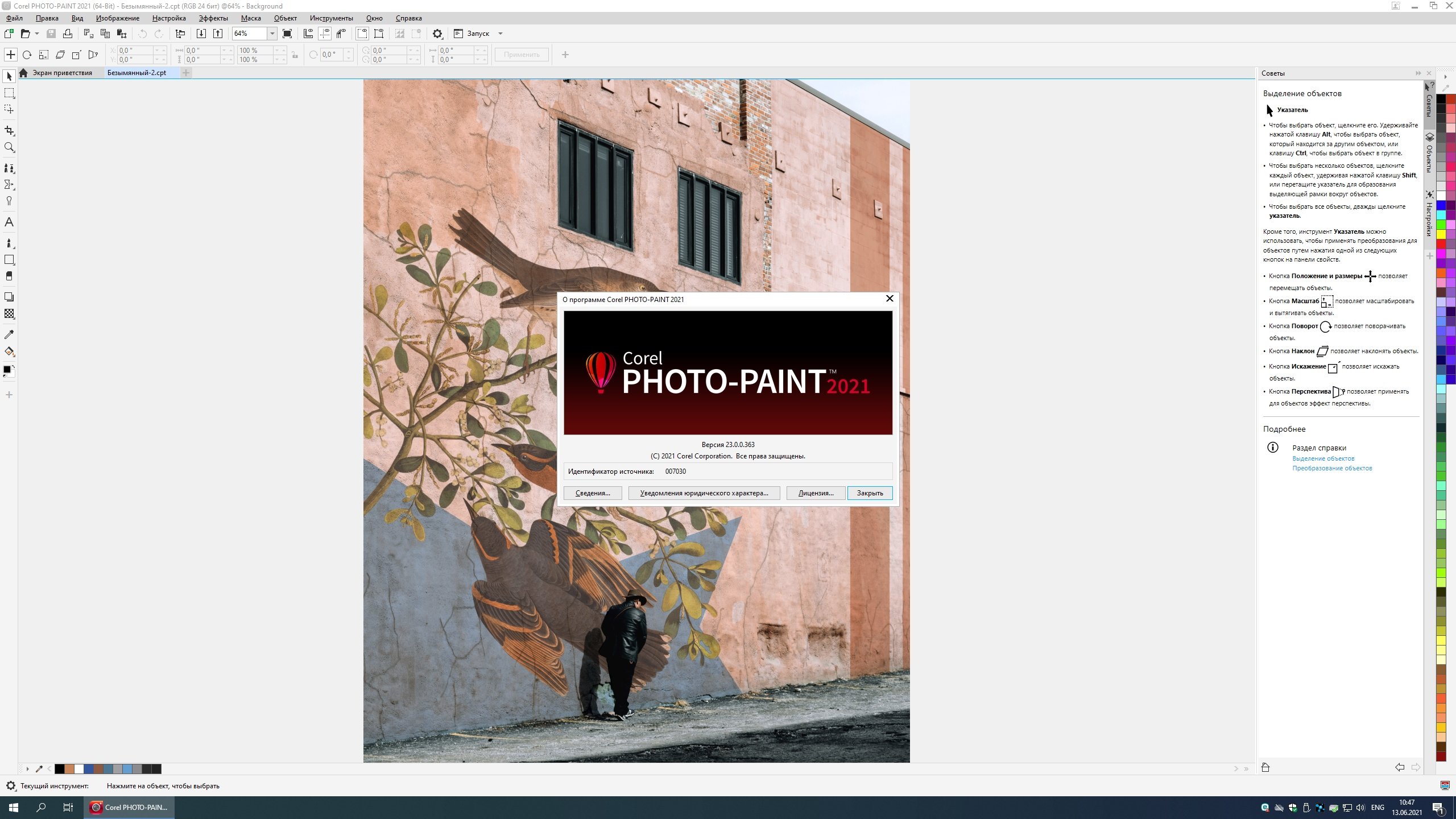1456x819 pixels.
Task: Toggle the show guidelines button
Action: (324, 34)
